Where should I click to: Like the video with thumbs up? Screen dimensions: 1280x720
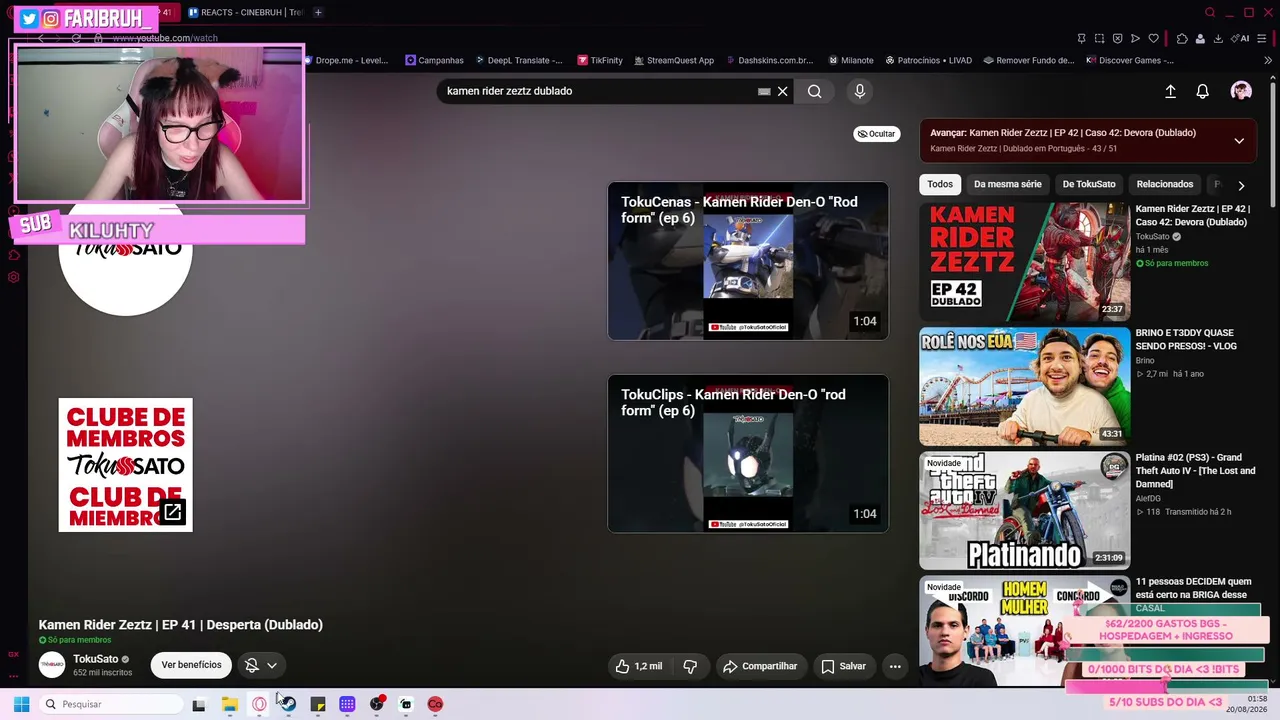639,666
